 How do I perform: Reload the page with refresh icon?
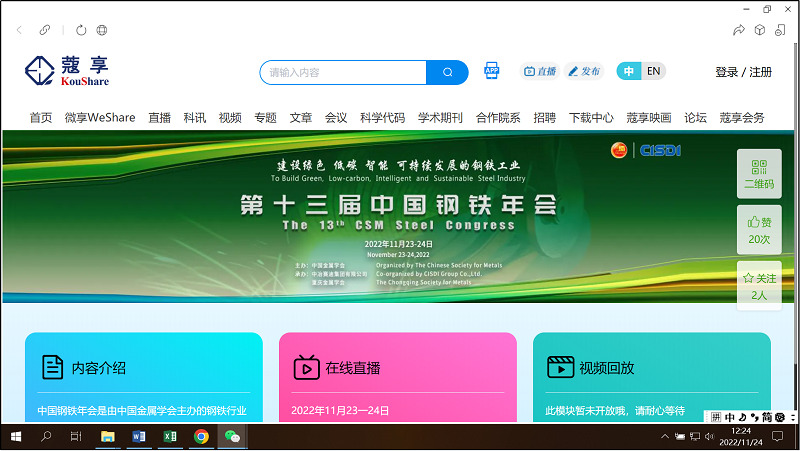click(81, 30)
